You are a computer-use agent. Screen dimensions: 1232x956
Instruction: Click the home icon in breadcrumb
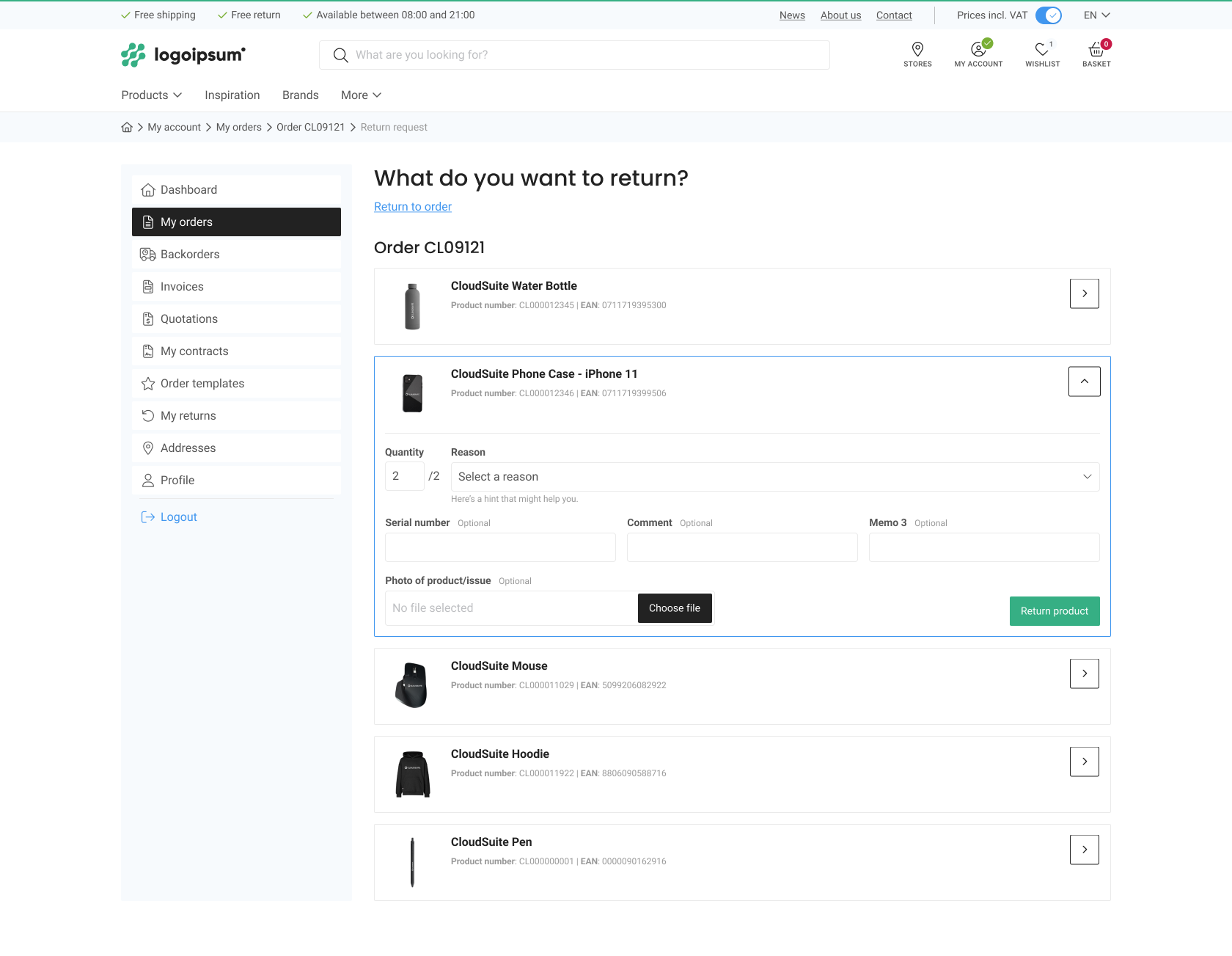pos(127,128)
